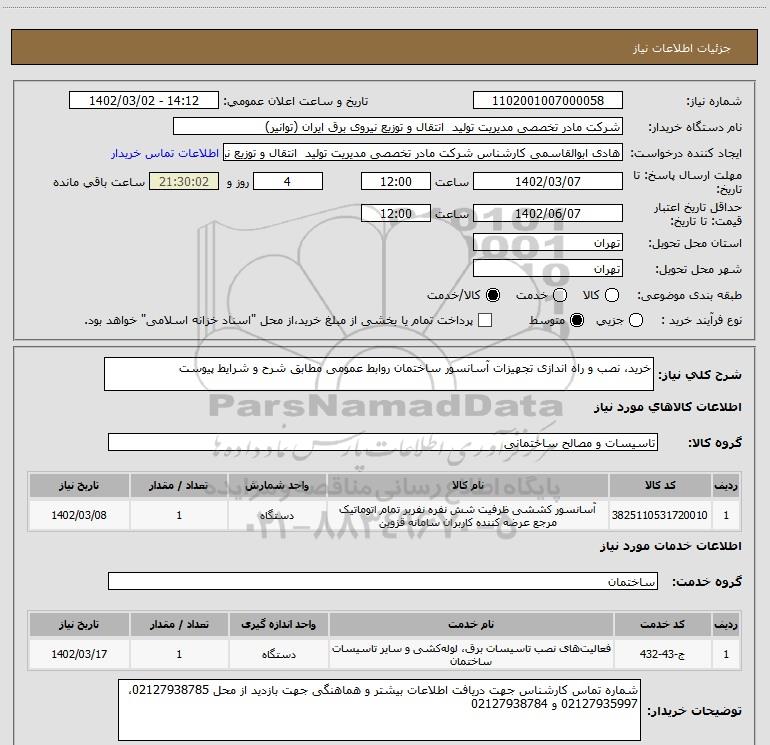Select the کالا radio button
Image resolution: width=770 pixels, height=745 pixels.
tap(612, 295)
